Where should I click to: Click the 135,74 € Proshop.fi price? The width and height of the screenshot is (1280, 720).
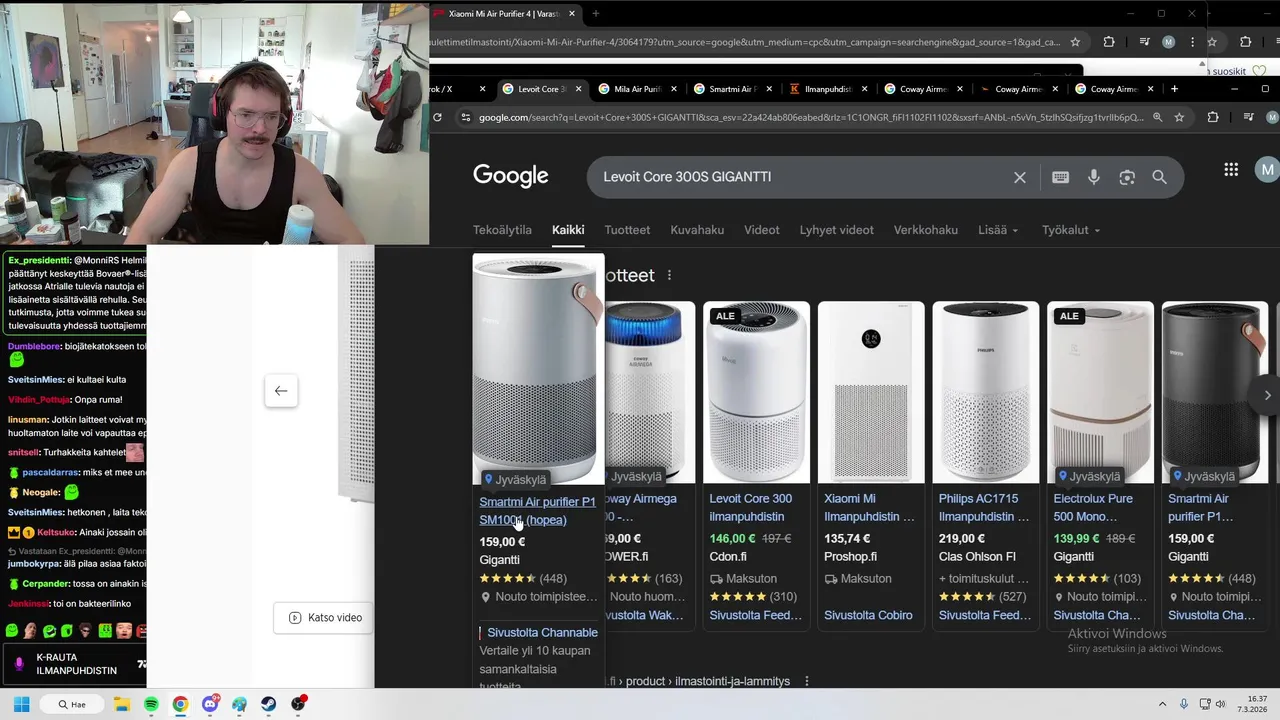[x=848, y=538]
